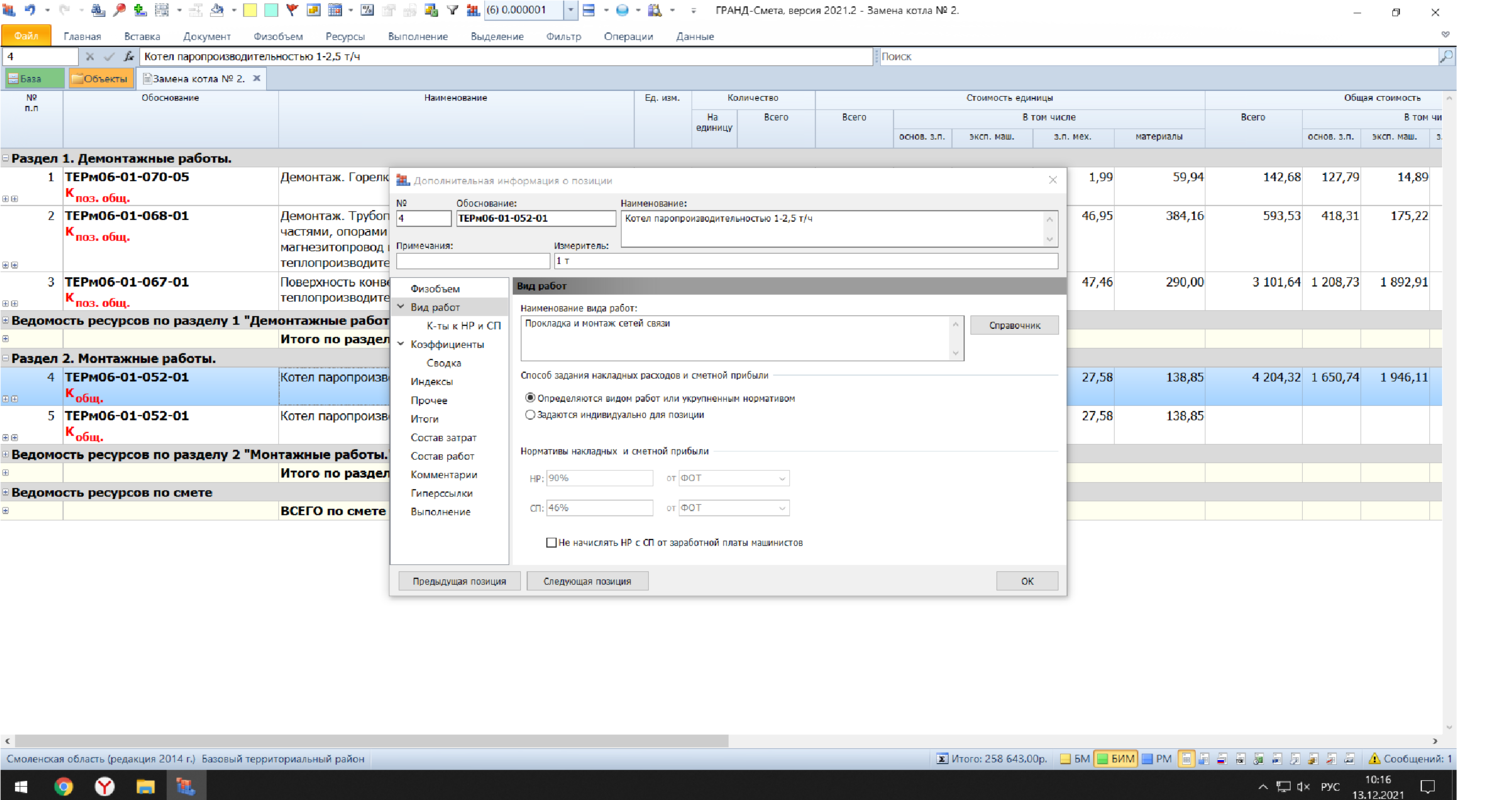Click the magnifier icon in search box

1446,57
